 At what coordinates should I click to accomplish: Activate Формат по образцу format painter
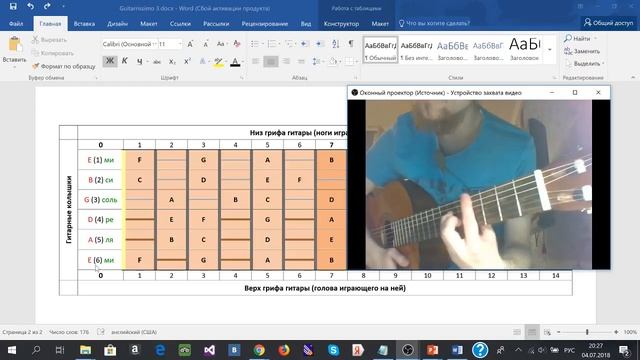click(x=64, y=66)
